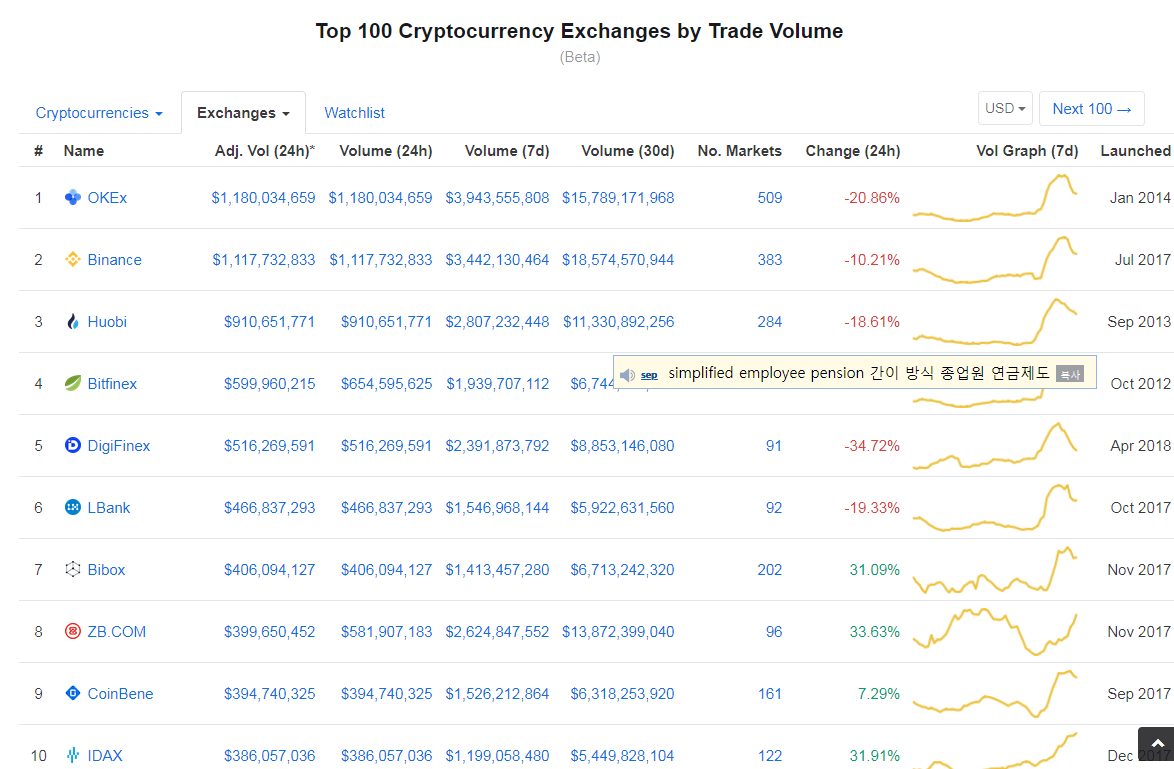Screen dimensions: 1174x769
Task: Click the scroll-to-top arrow button
Action: [1158, 744]
